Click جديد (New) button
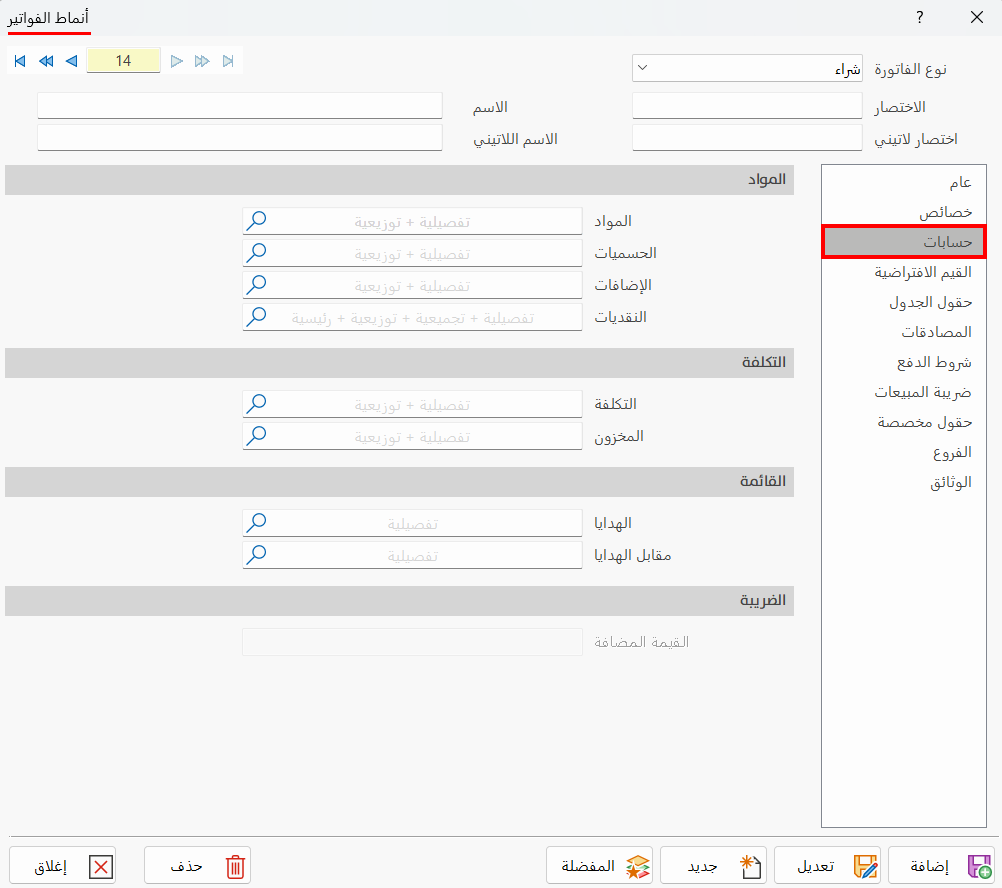The height and width of the screenshot is (888, 1002). click(x=713, y=866)
